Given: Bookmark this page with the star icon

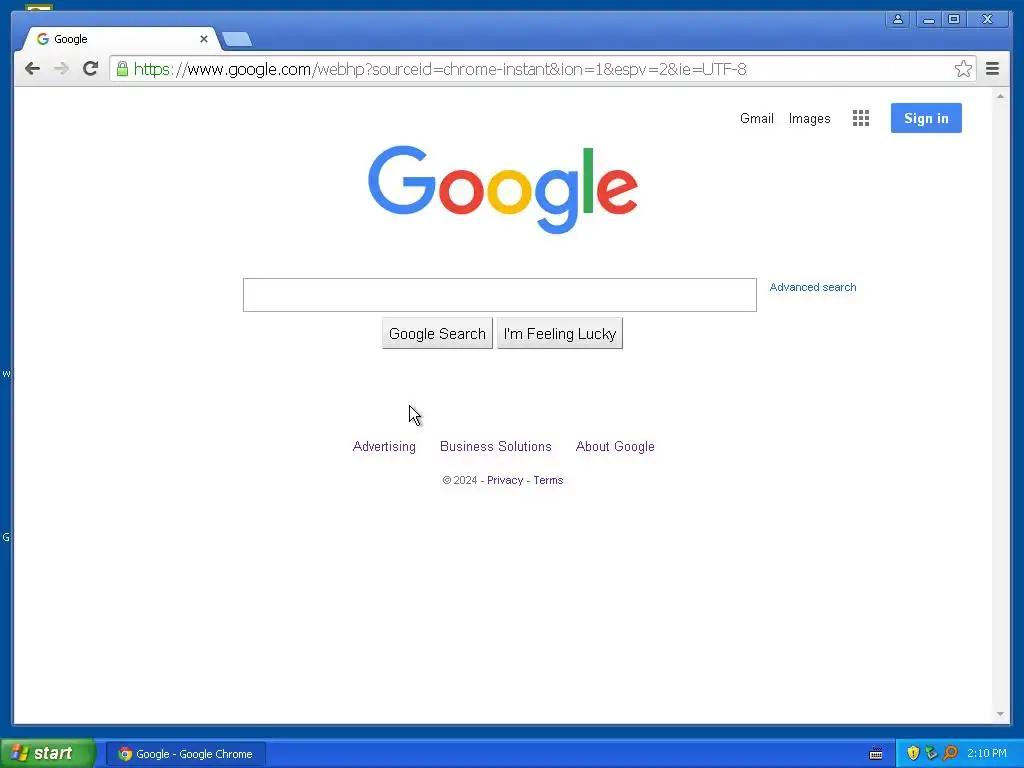Looking at the screenshot, I should 963,69.
